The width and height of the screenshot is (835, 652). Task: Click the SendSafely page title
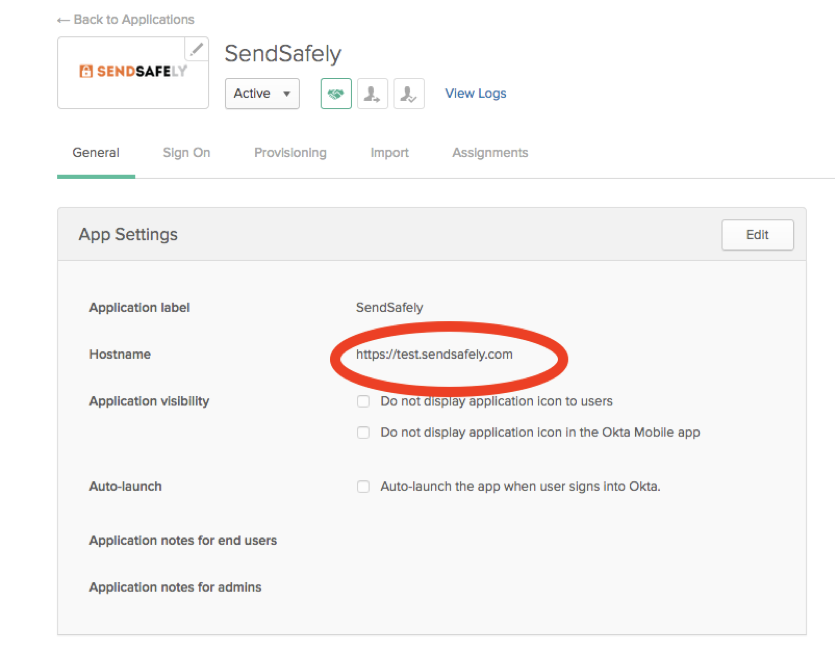click(x=283, y=54)
